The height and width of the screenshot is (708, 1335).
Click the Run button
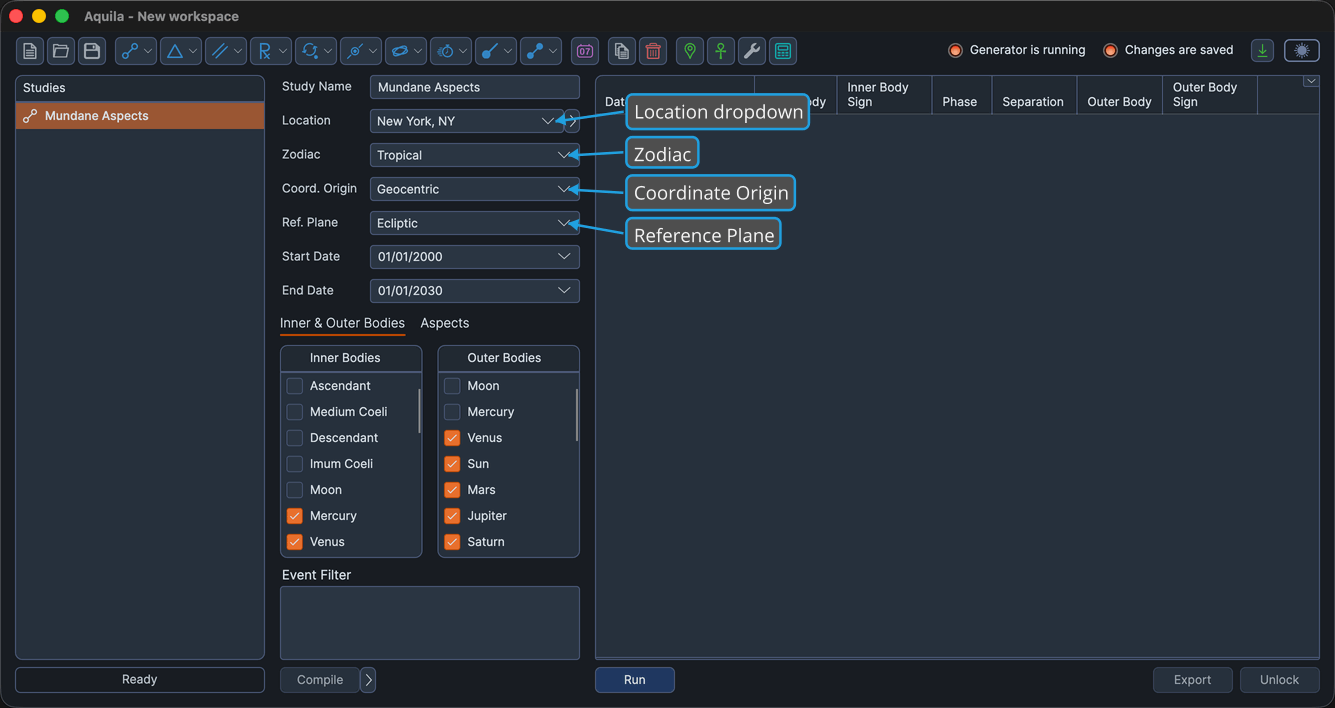tap(635, 680)
